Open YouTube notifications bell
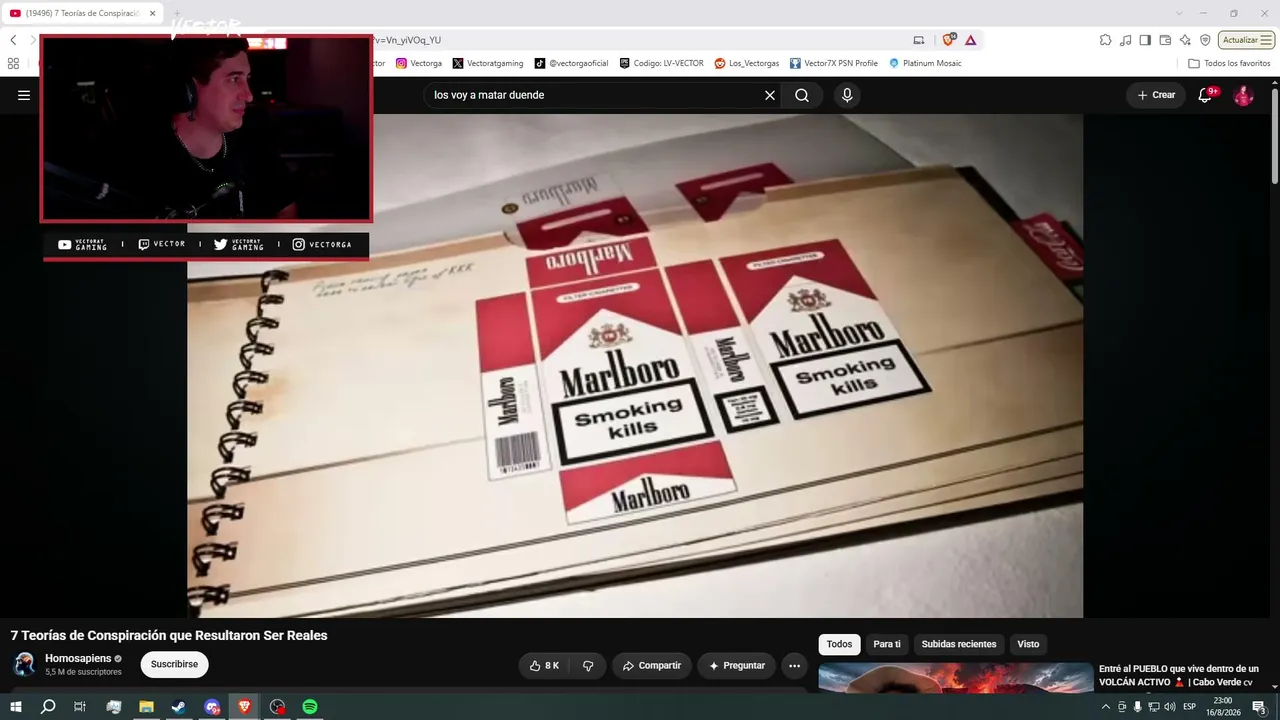 [x=1206, y=95]
